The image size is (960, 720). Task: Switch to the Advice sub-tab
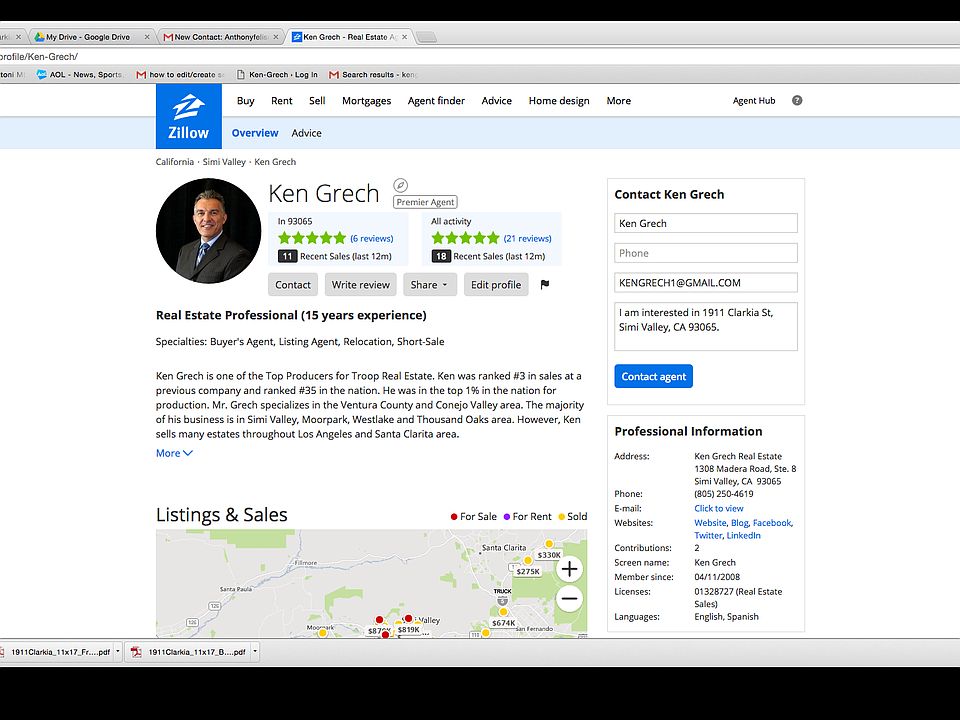pyautogui.click(x=306, y=133)
